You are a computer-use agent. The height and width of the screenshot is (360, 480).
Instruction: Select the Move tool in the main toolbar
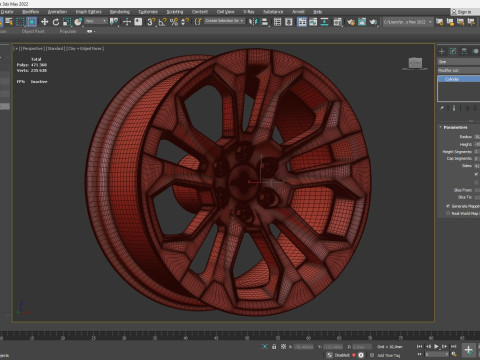pos(44,22)
